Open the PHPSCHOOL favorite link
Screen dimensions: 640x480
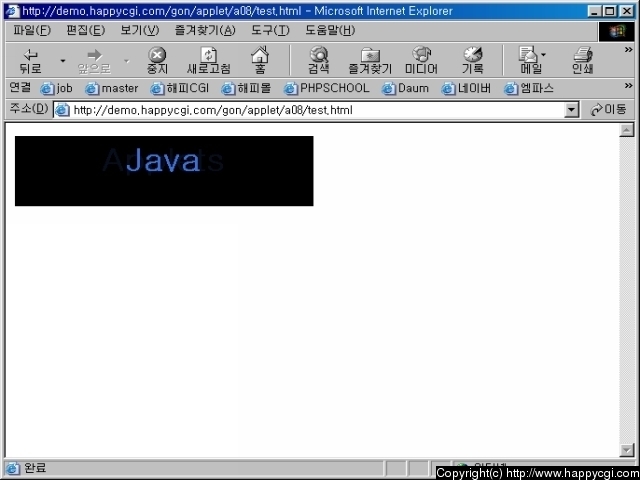tap(327, 88)
